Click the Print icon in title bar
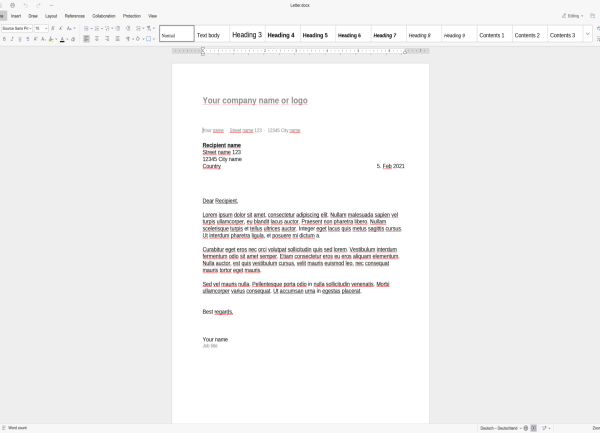 [13, 5]
